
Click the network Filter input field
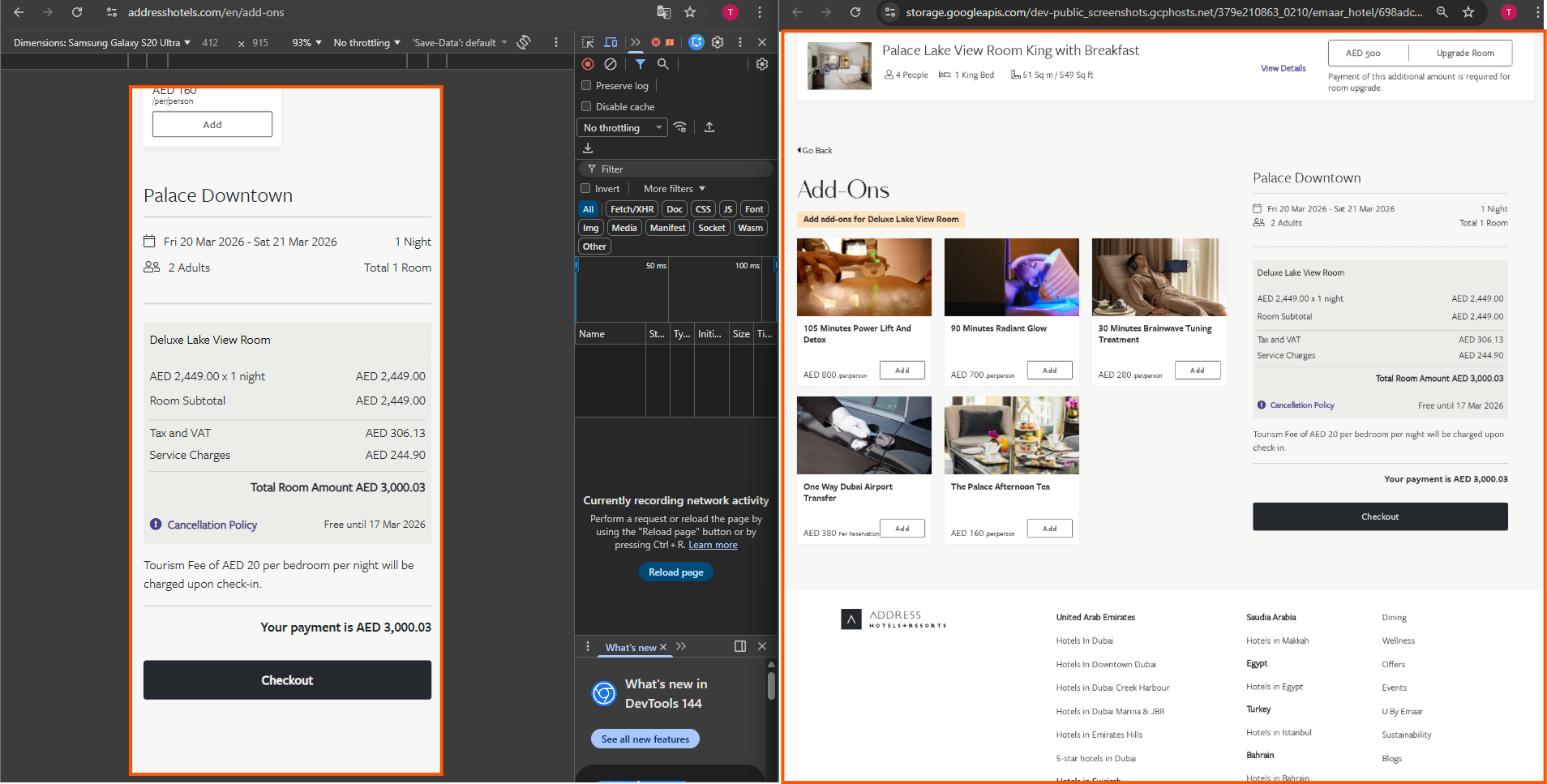point(675,169)
